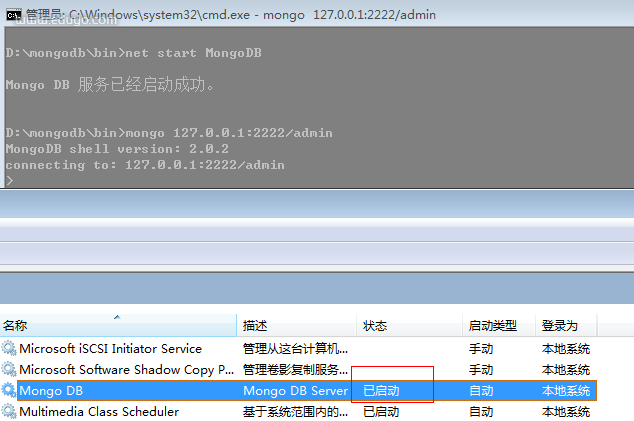Screen dimensions: 634x421
Task: Select Microsoft iSCSI Initiator Service entry
Action: pyautogui.click(x=110, y=349)
